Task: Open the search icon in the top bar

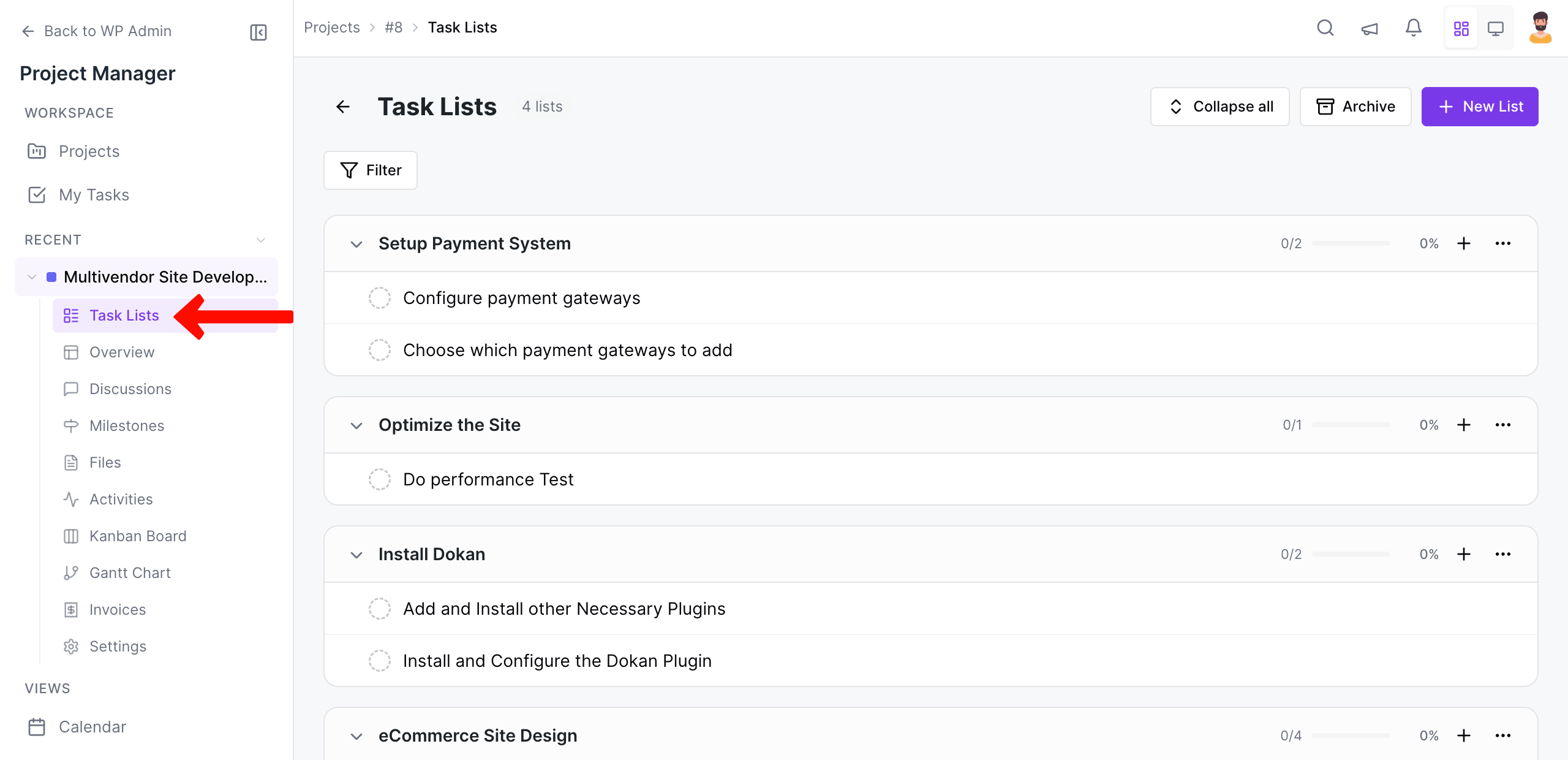Action: pos(1325,28)
